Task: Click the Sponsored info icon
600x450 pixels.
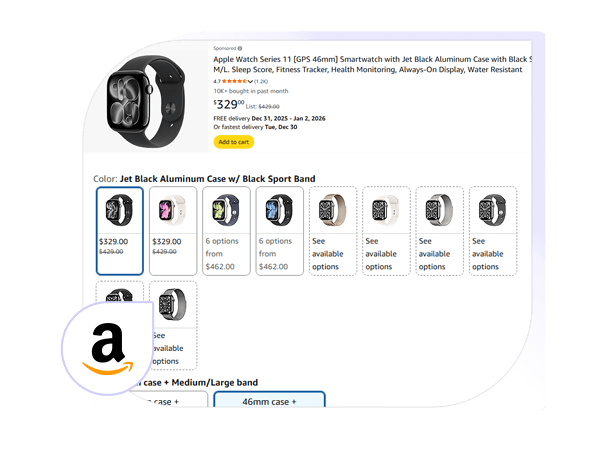Action: tap(240, 49)
